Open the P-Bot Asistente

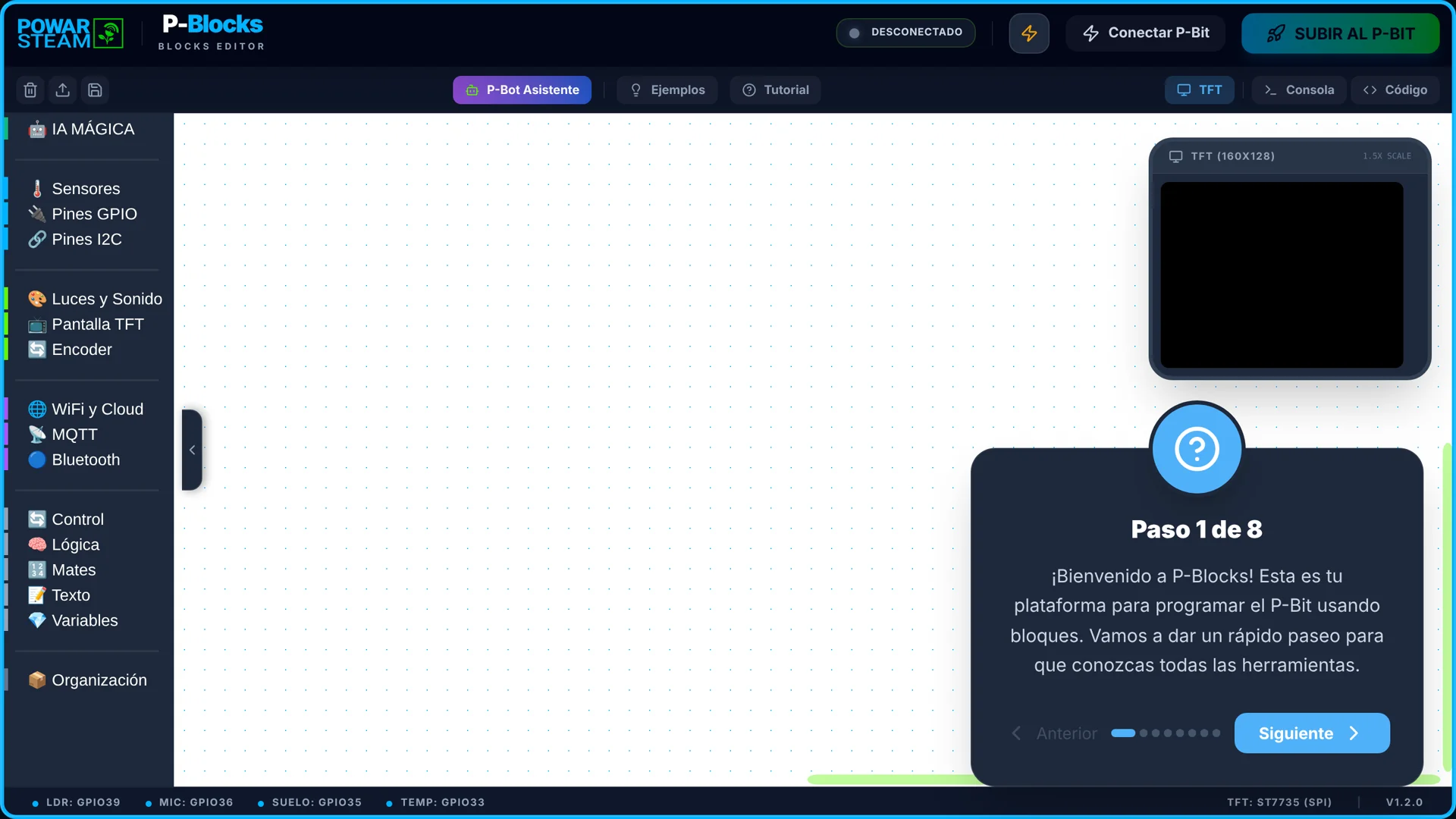[x=522, y=90]
